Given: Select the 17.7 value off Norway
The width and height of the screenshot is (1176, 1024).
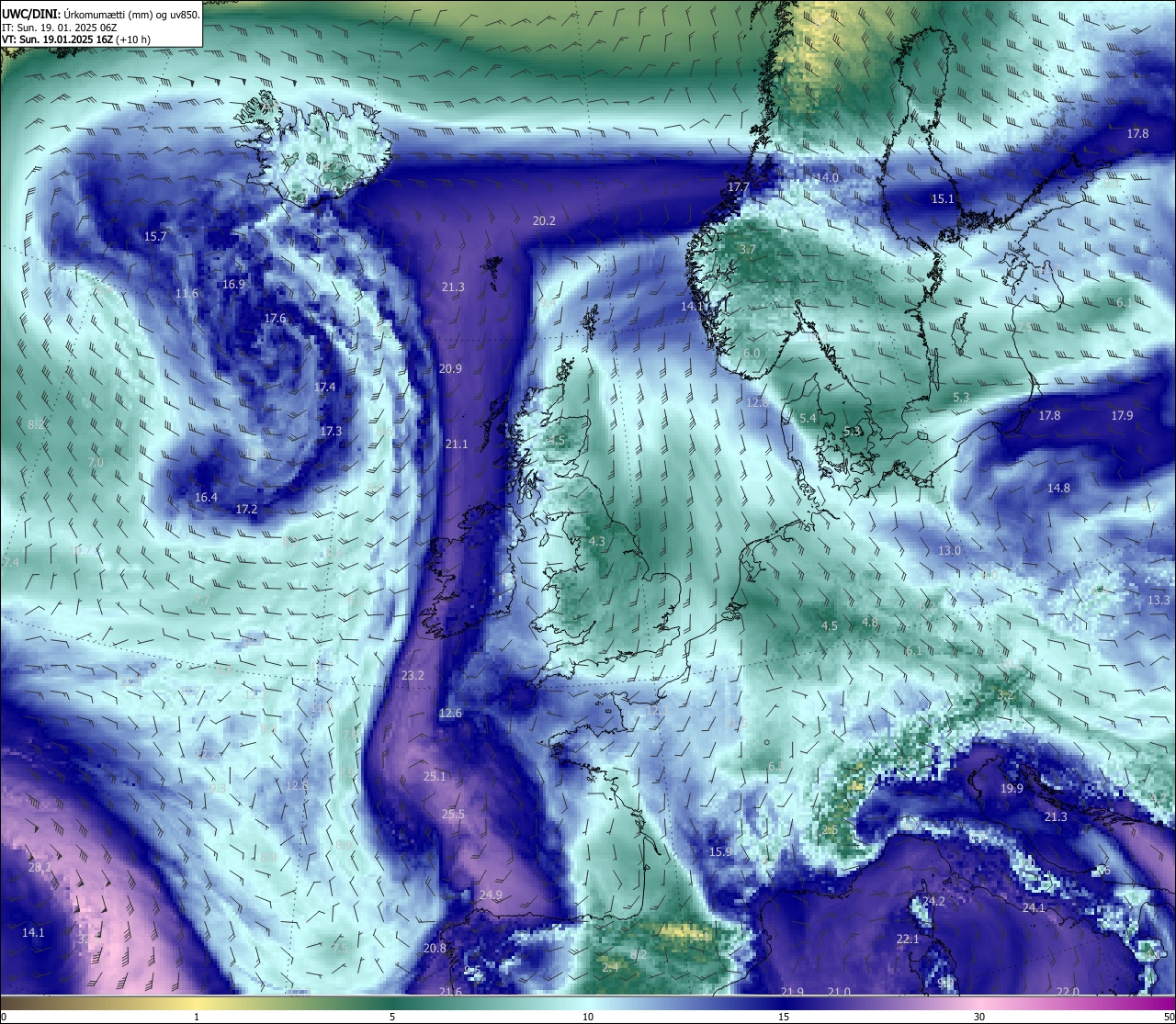Looking at the screenshot, I should click(739, 186).
